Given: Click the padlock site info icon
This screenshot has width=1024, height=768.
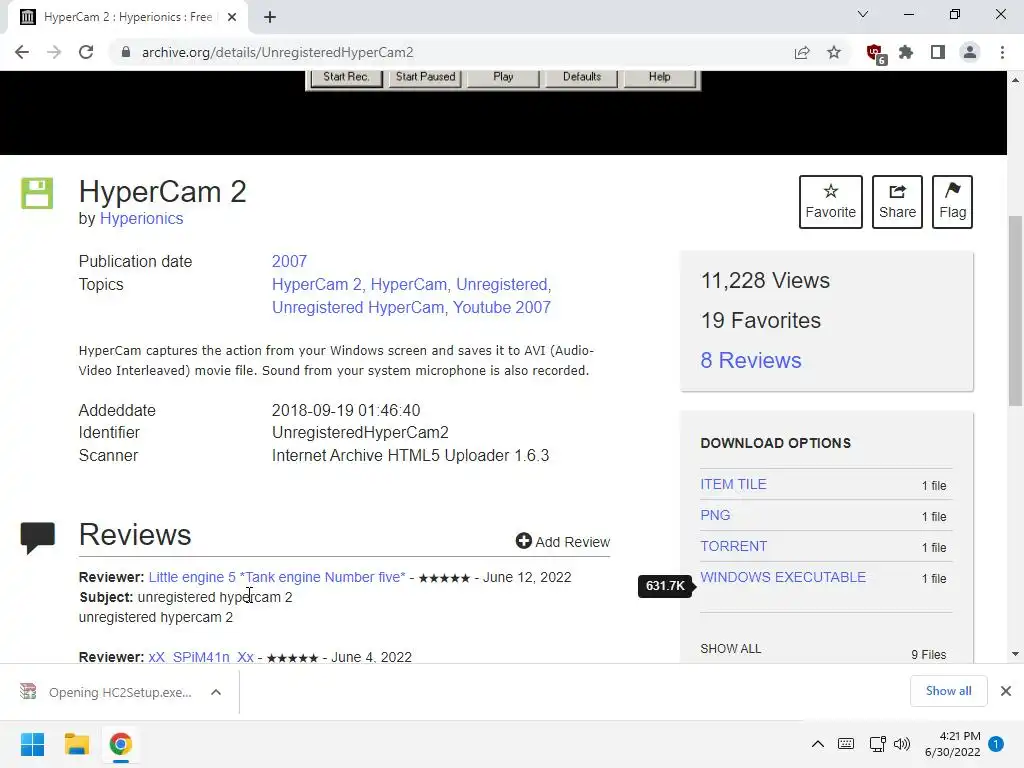Looking at the screenshot, I should [126, 52].
